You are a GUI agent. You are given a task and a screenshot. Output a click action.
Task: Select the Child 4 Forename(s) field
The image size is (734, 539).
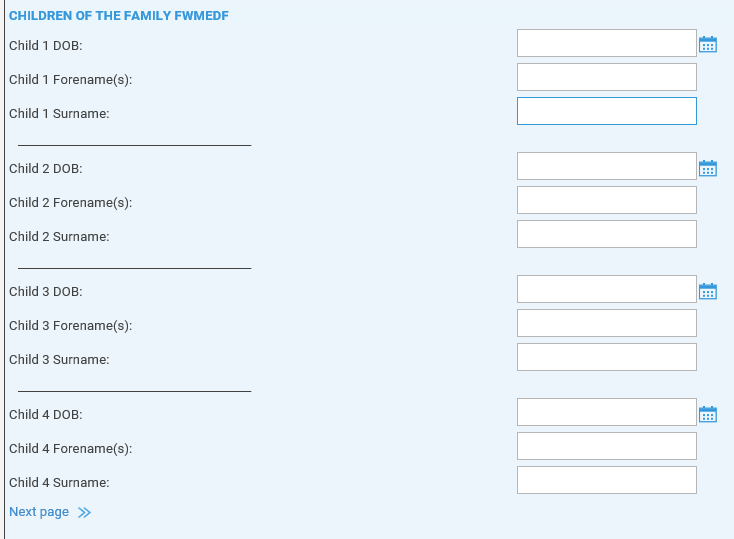tap(607, 446)
